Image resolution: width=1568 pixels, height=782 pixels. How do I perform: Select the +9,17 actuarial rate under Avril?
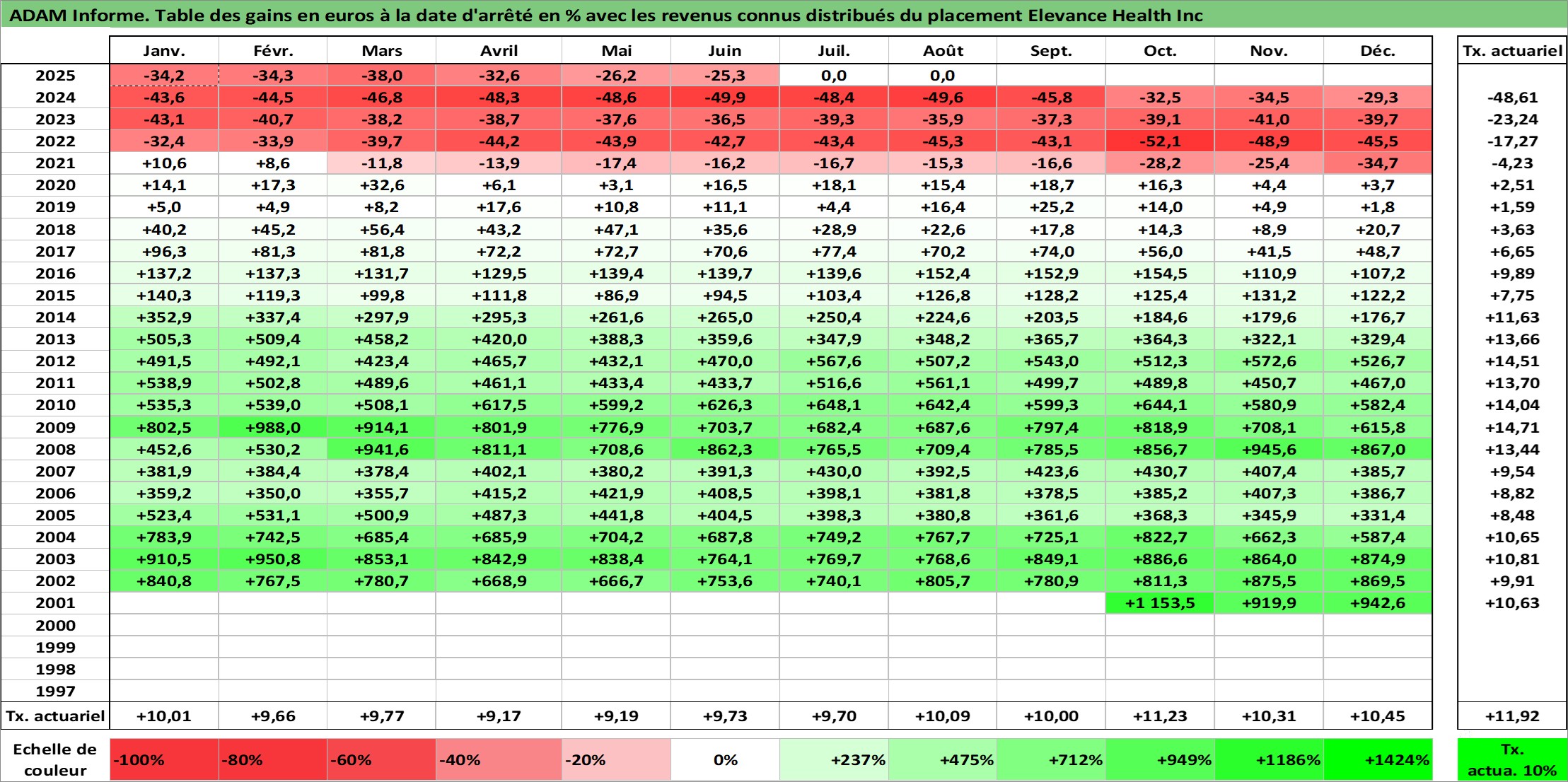pos(499,716)
